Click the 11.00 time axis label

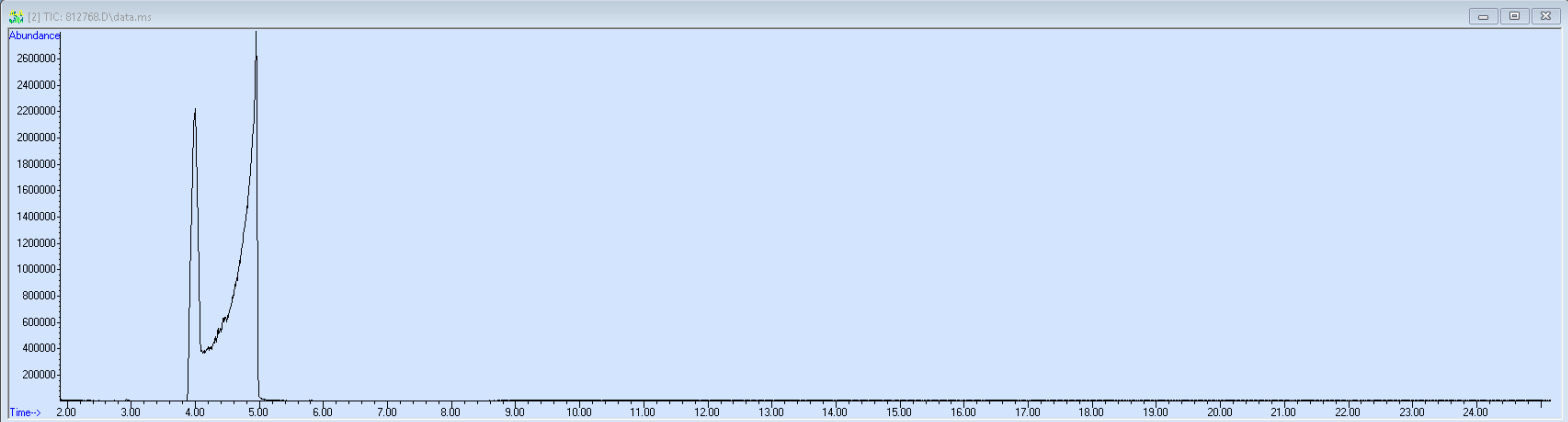[x=643, y=412]
